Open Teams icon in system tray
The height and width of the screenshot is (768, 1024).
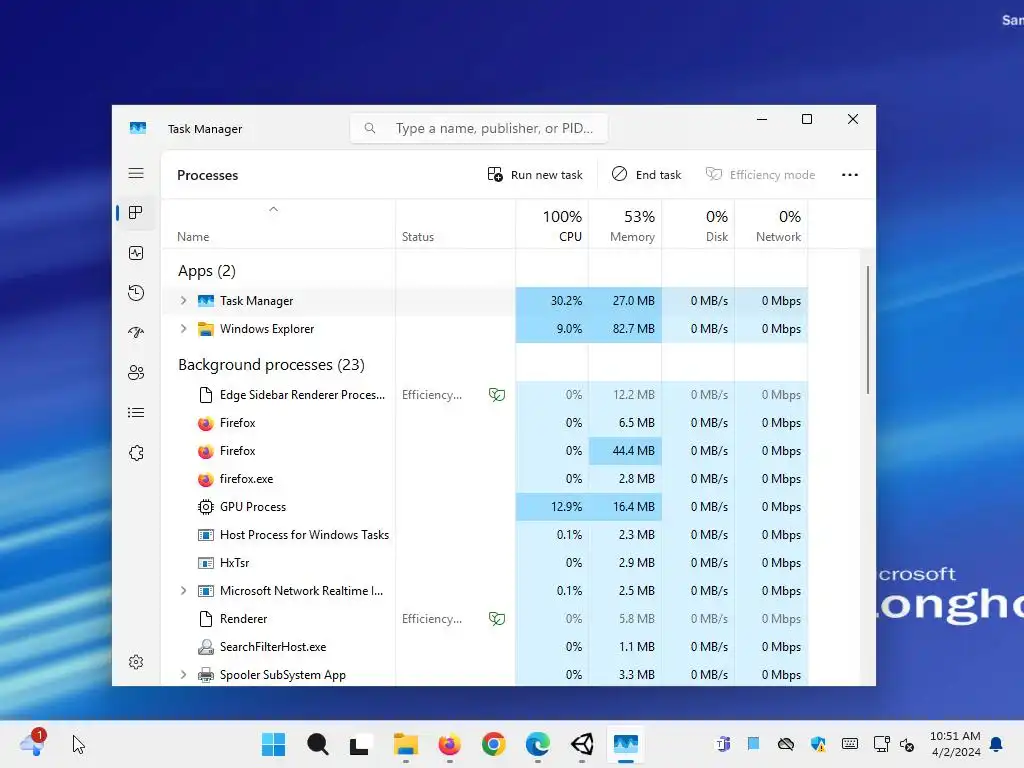click(x=723, y=744)
